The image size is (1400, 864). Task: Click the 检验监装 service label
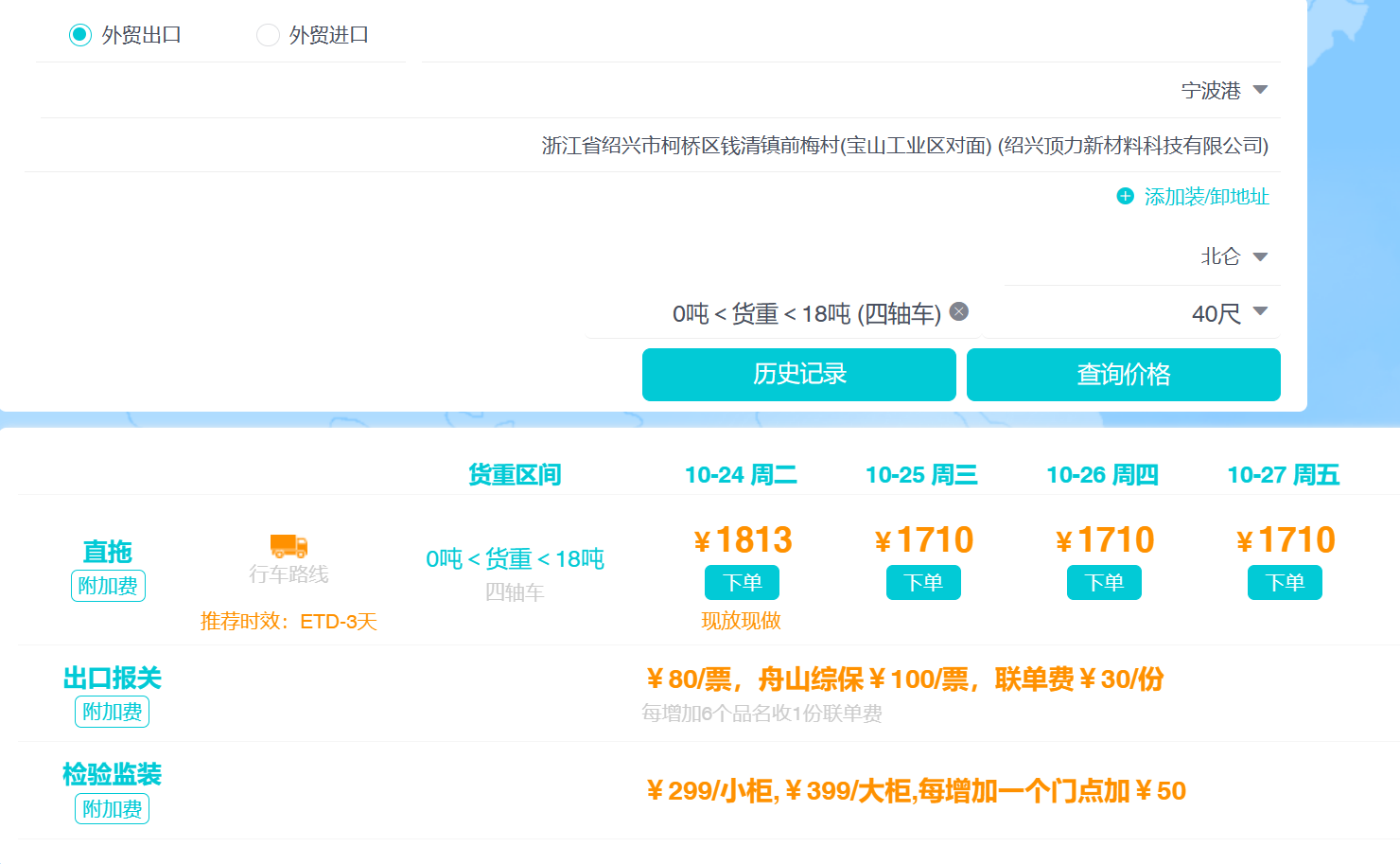coord(112,774)
